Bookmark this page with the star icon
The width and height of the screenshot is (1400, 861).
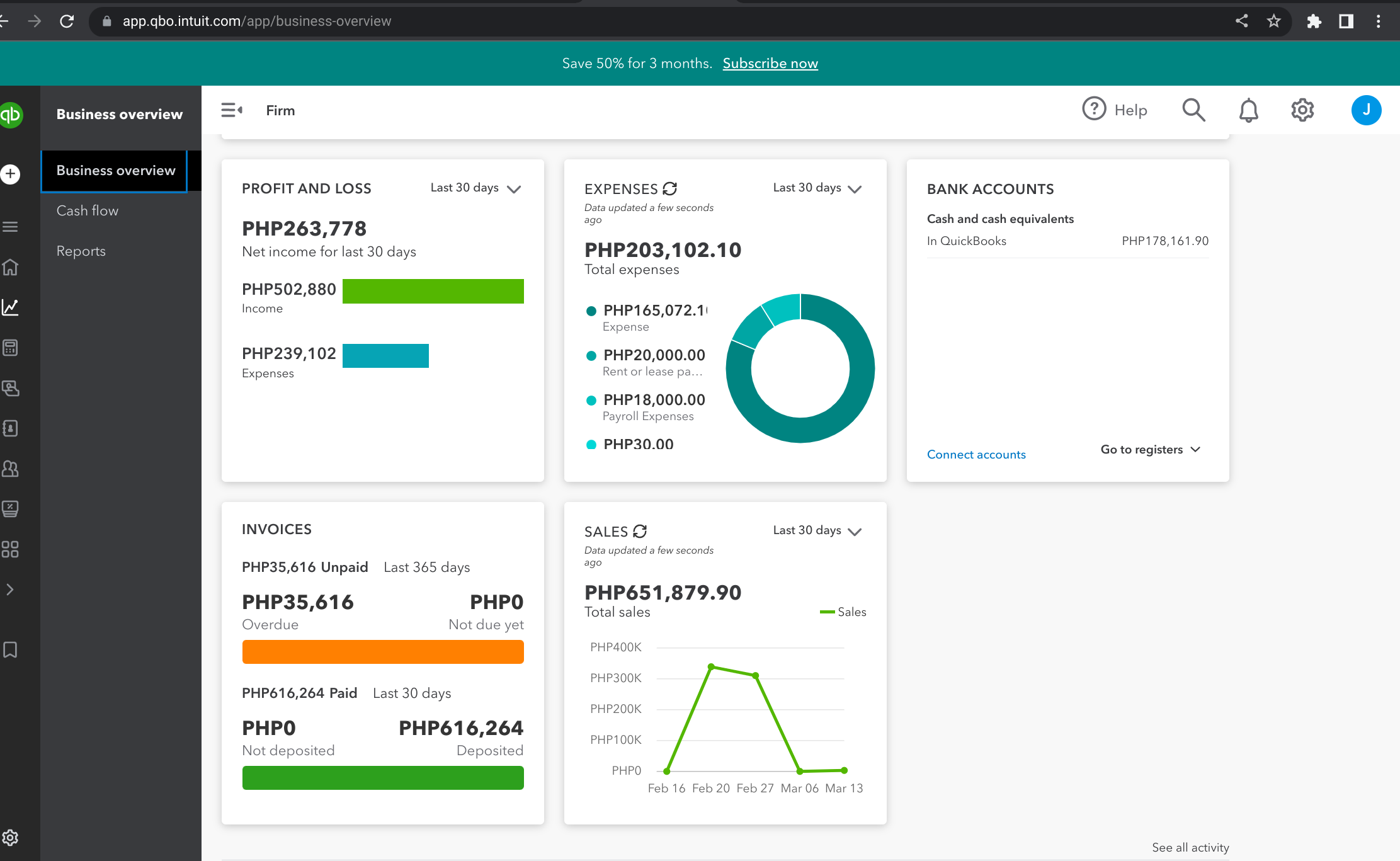1273,21
